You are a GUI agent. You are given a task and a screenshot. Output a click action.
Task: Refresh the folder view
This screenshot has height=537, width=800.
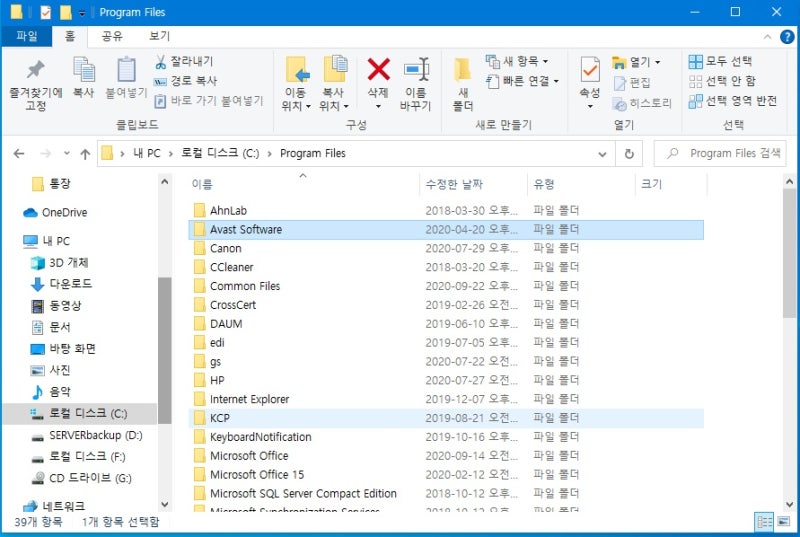[629, 154]
